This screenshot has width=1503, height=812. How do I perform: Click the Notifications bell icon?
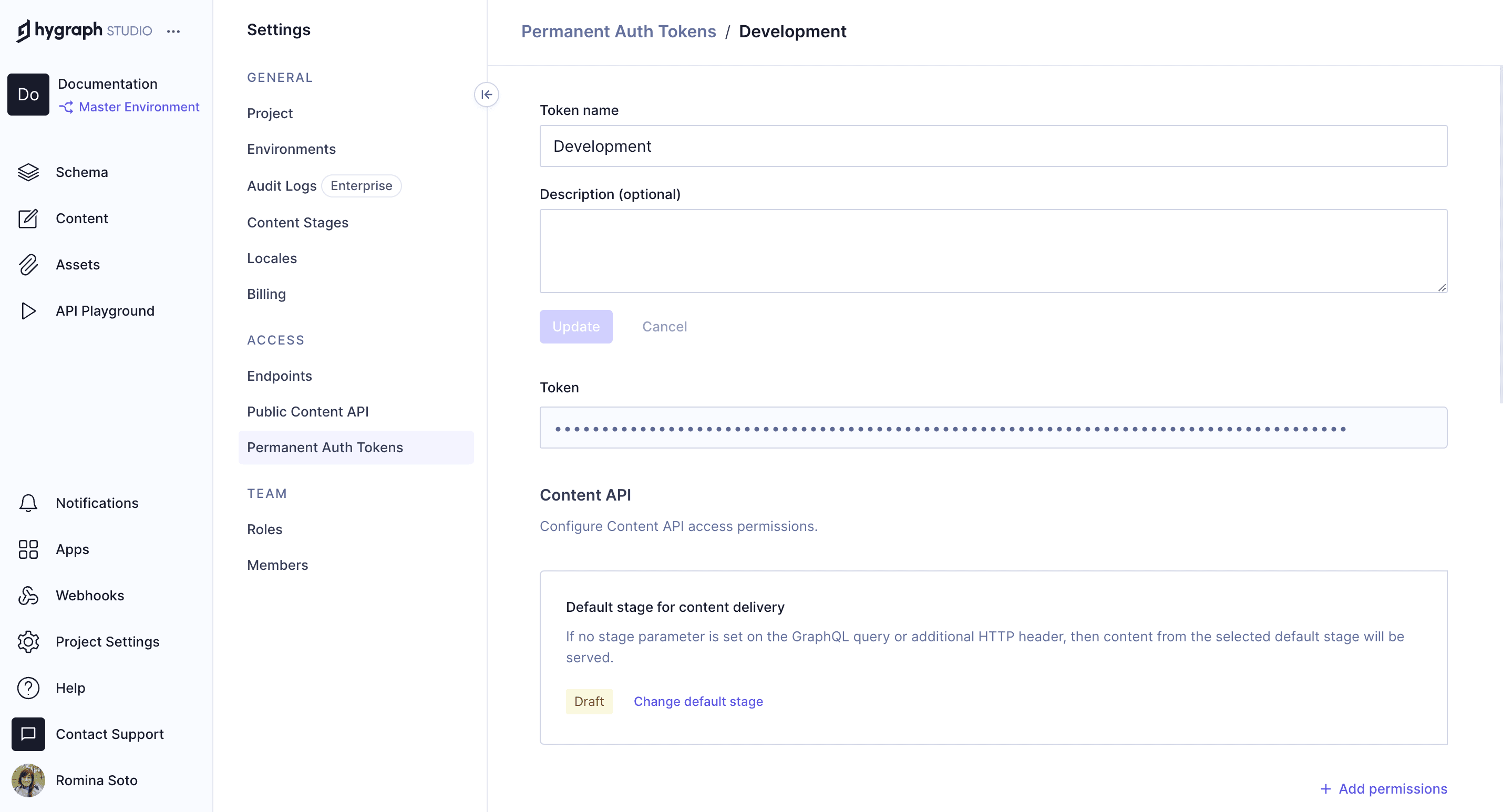pos(28,503)
